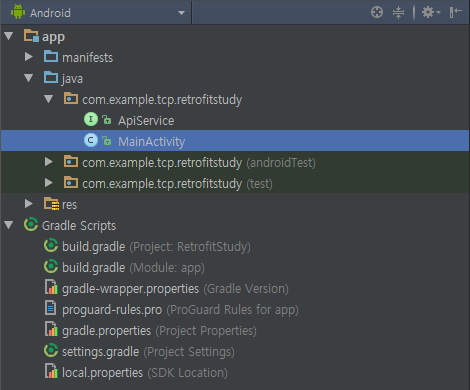Click the green interface icon beside ApiService
The width and height of the screenshot is (470, 390).
(x=91, y=119)
